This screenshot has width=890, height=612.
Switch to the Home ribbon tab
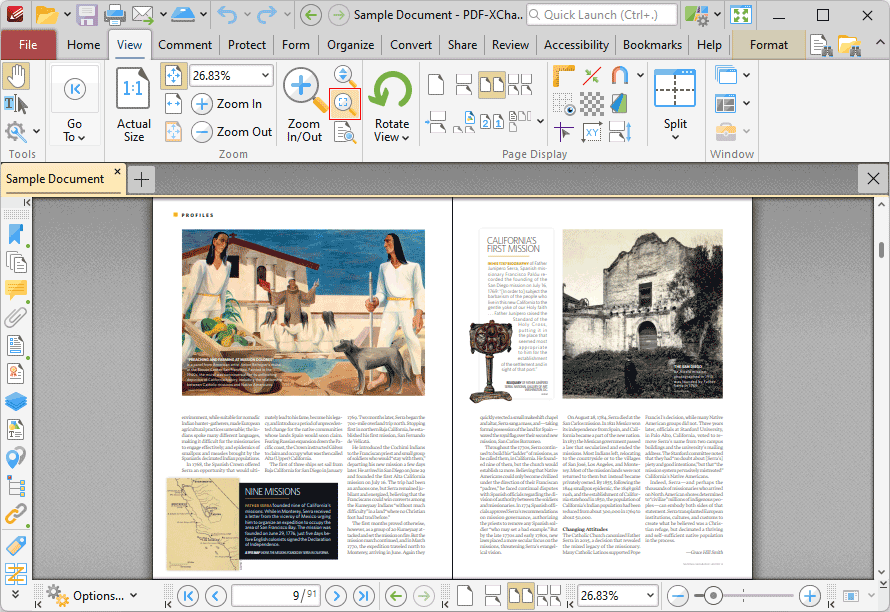point(83,45)
